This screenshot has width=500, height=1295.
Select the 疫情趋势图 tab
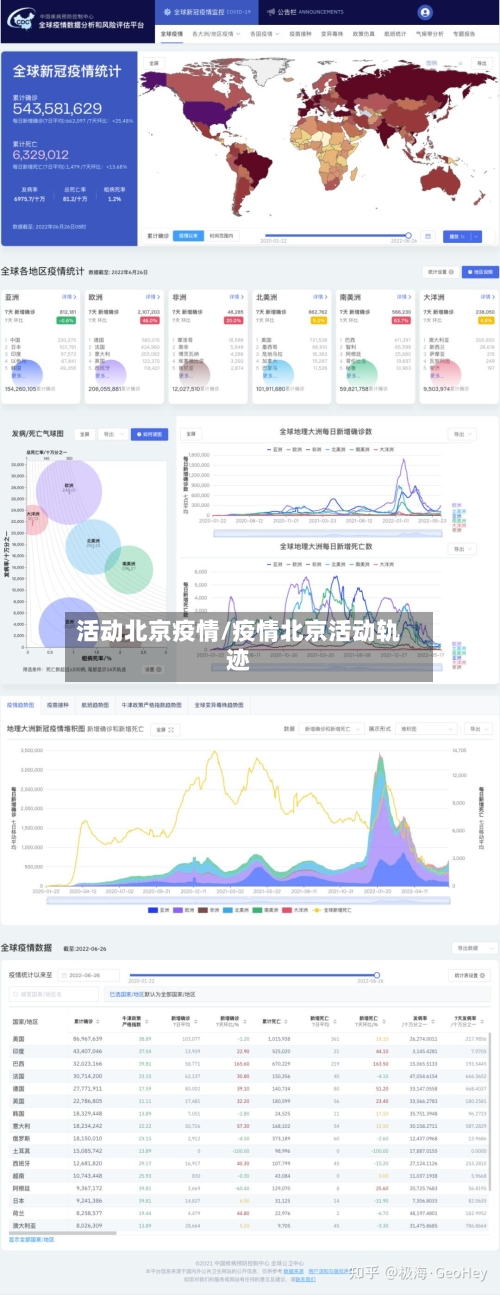coord(21,704)
